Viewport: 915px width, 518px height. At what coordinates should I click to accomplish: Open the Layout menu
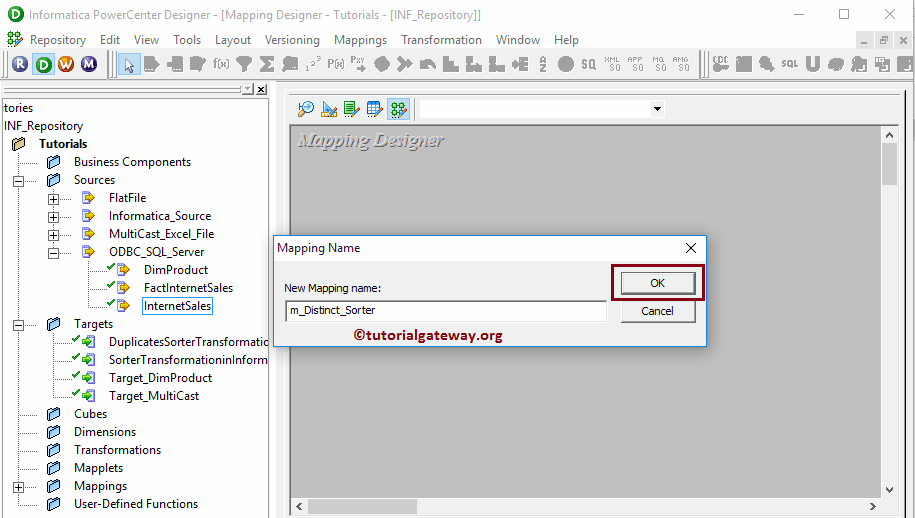pyautogui.click(x=233, y=40)
